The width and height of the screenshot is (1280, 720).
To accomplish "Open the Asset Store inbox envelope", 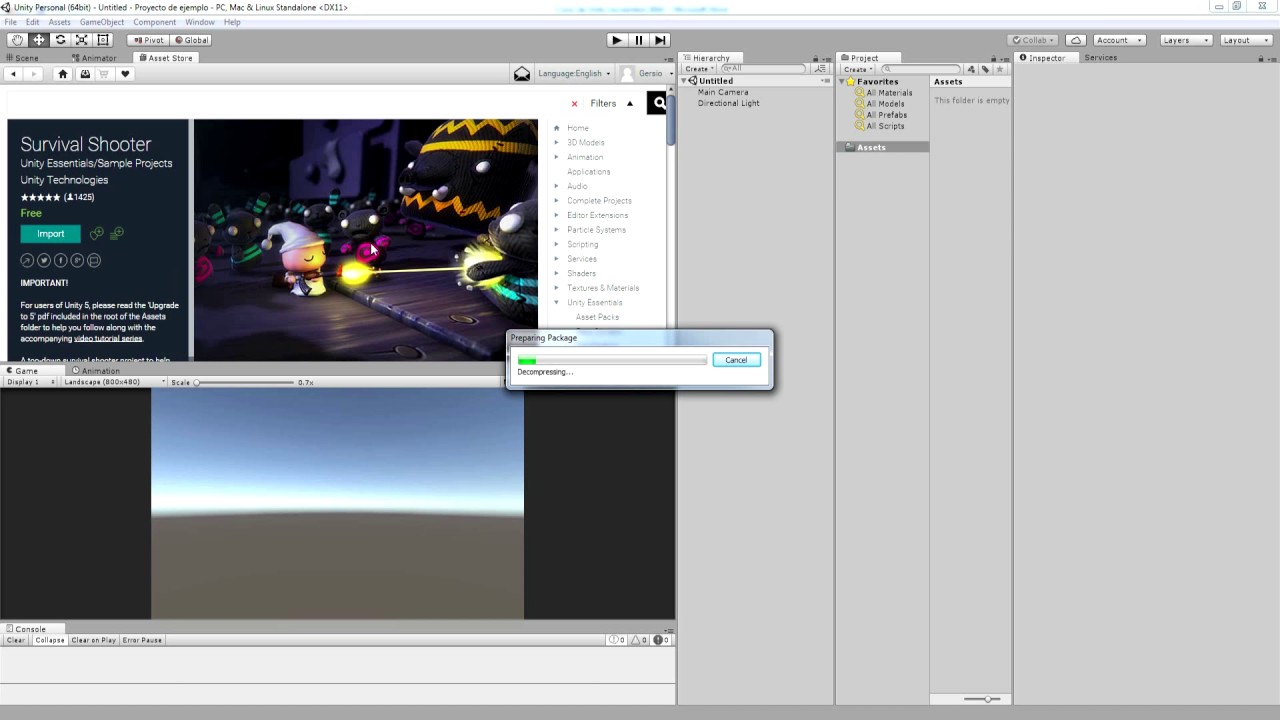I will (x=522, y=74).
